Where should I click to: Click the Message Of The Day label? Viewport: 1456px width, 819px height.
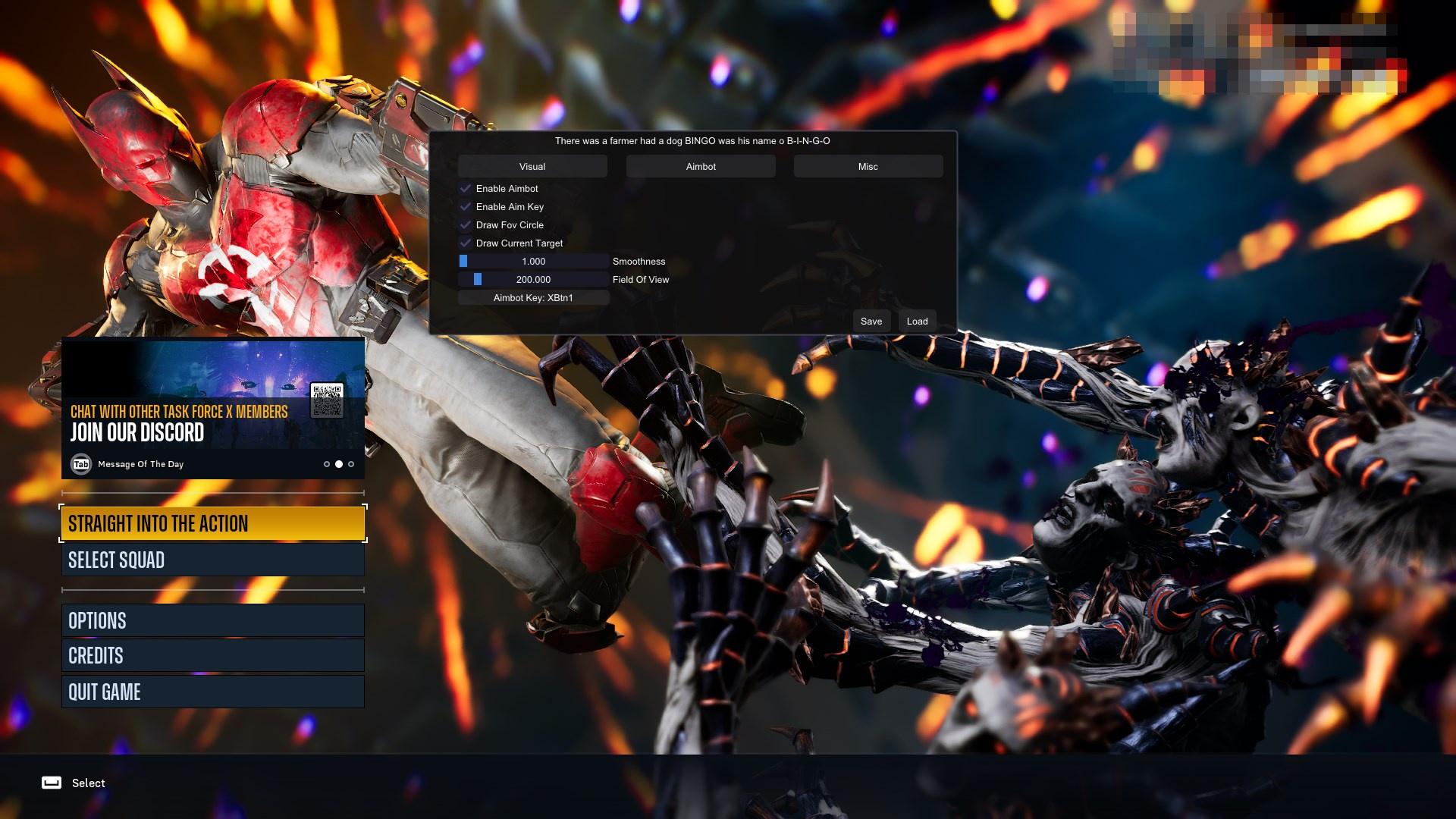coord(140,464)
